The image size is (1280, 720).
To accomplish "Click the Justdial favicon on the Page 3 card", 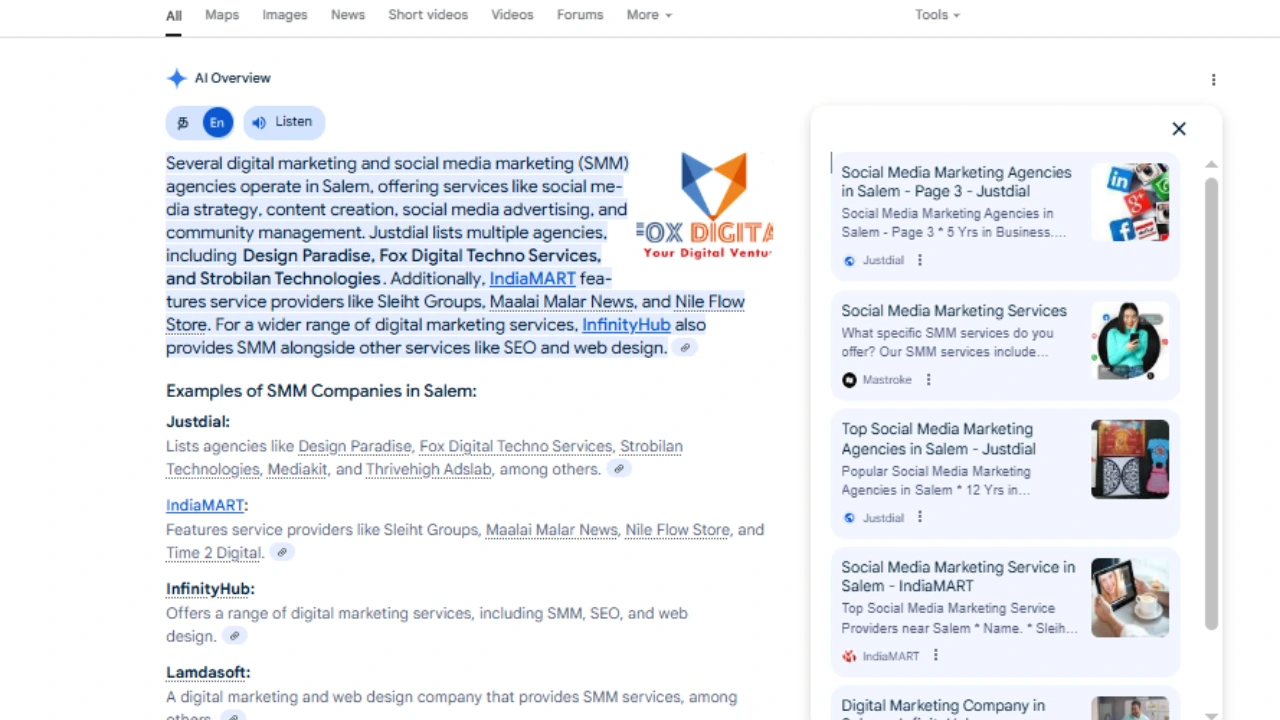I will (849, 261).
